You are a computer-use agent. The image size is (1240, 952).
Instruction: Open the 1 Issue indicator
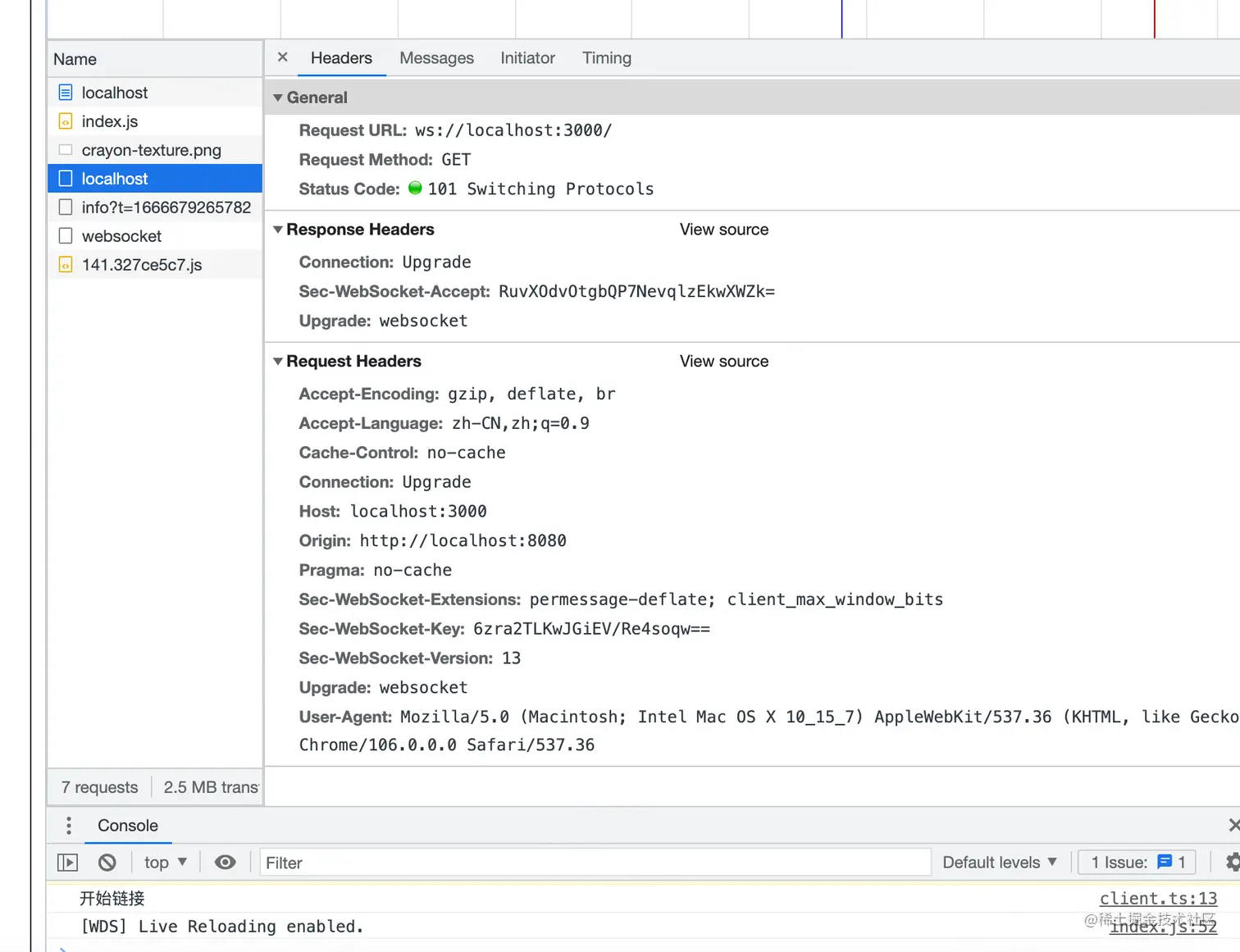tap(1137, 863)
